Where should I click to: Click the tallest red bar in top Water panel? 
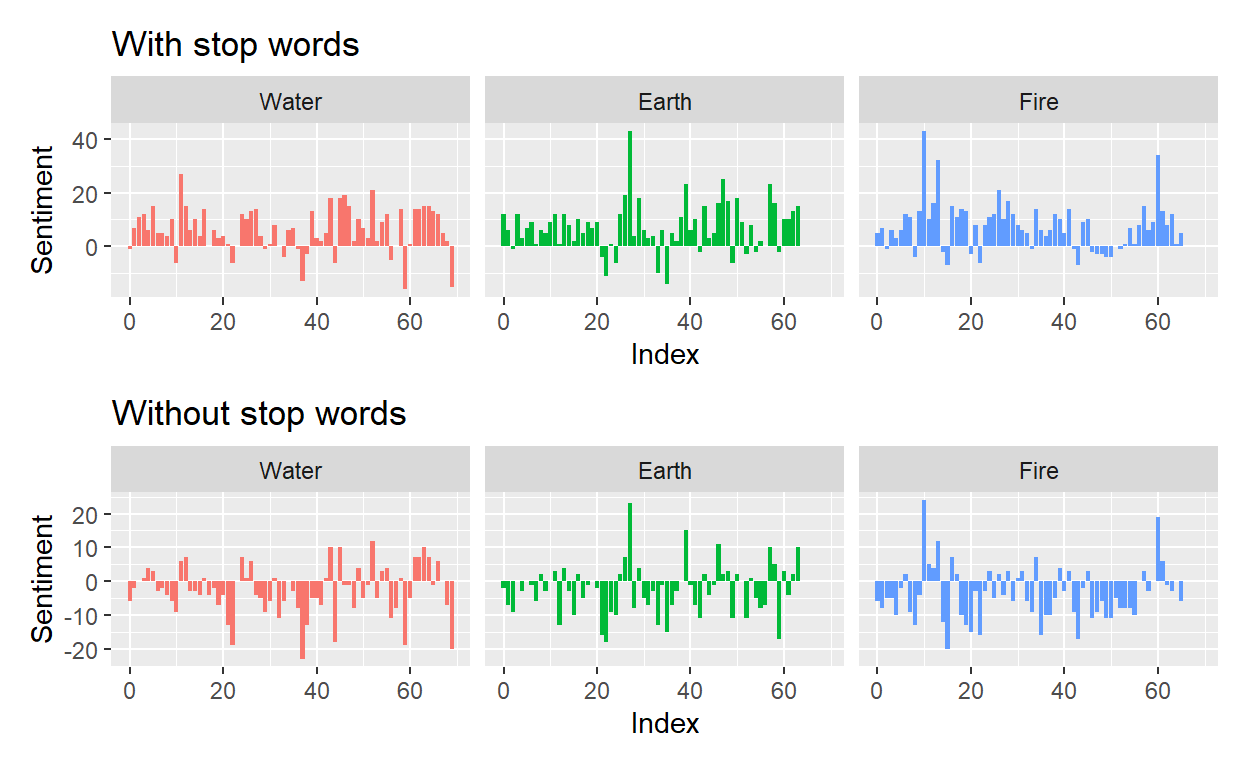(181, 210)
